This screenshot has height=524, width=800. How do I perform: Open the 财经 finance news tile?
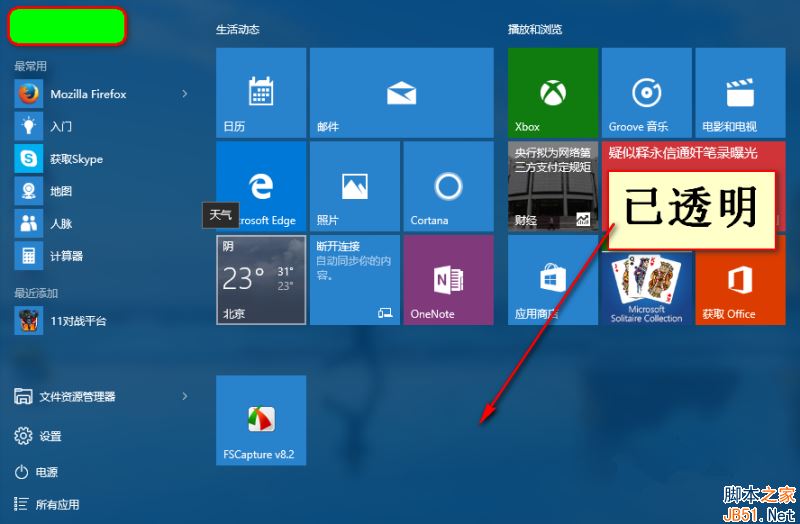[553, 186]
